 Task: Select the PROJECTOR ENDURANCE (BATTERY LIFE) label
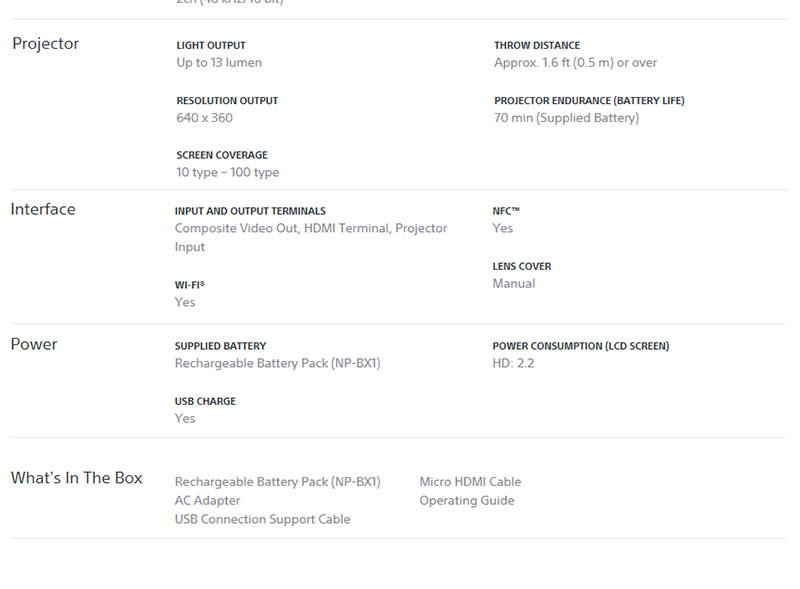(589, 101)
